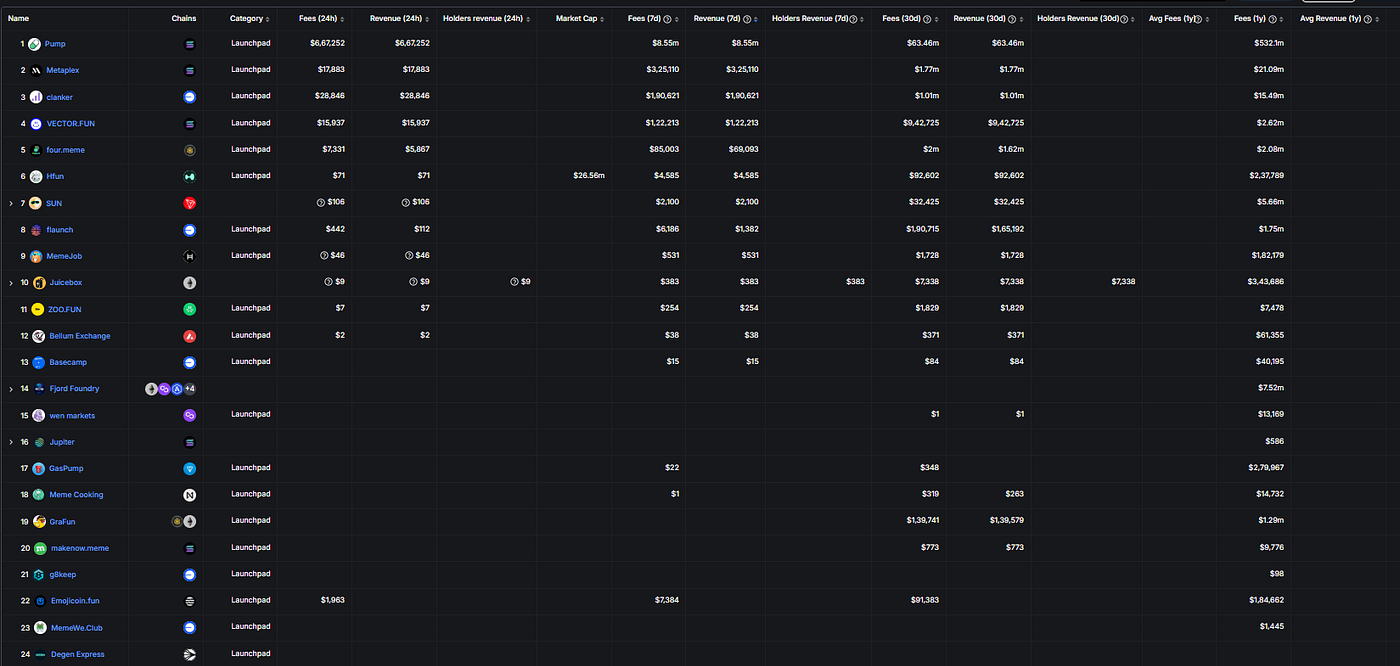The width and height of the screenshot is (1400, 666).
Task: Click the $21.09m value in Metaplex row
Action: 1269,70
